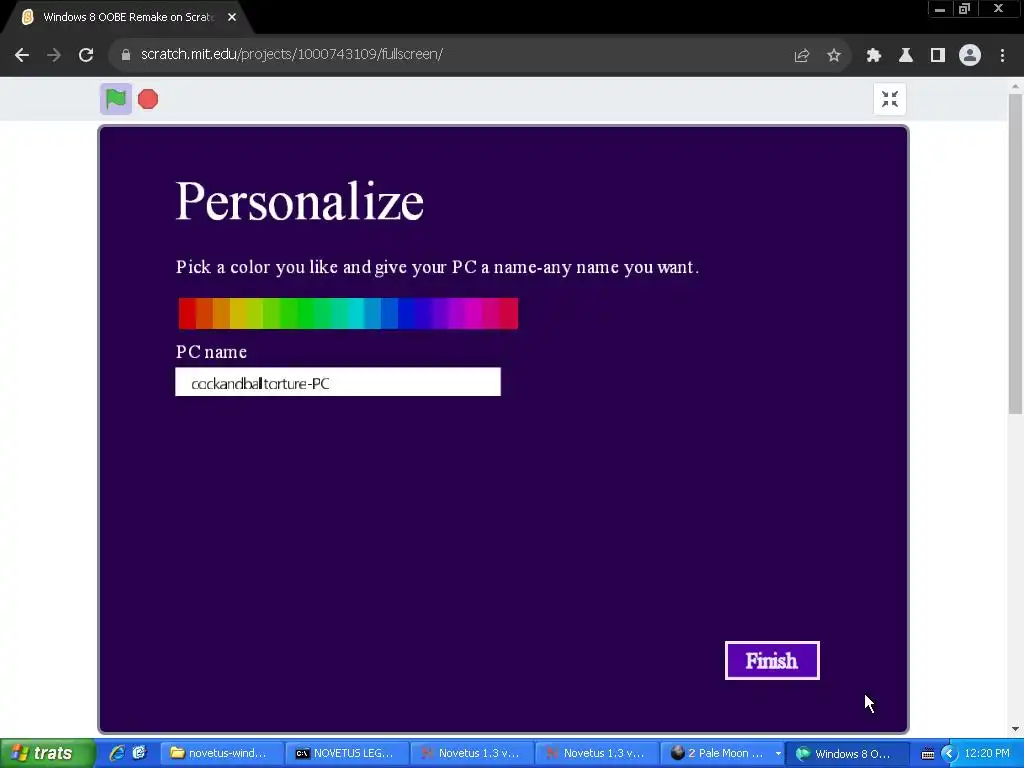Switch to second Novetus 1.3 v... taskbar item
The width and height of the screenshot is (1024, 768).
(597, 754)
